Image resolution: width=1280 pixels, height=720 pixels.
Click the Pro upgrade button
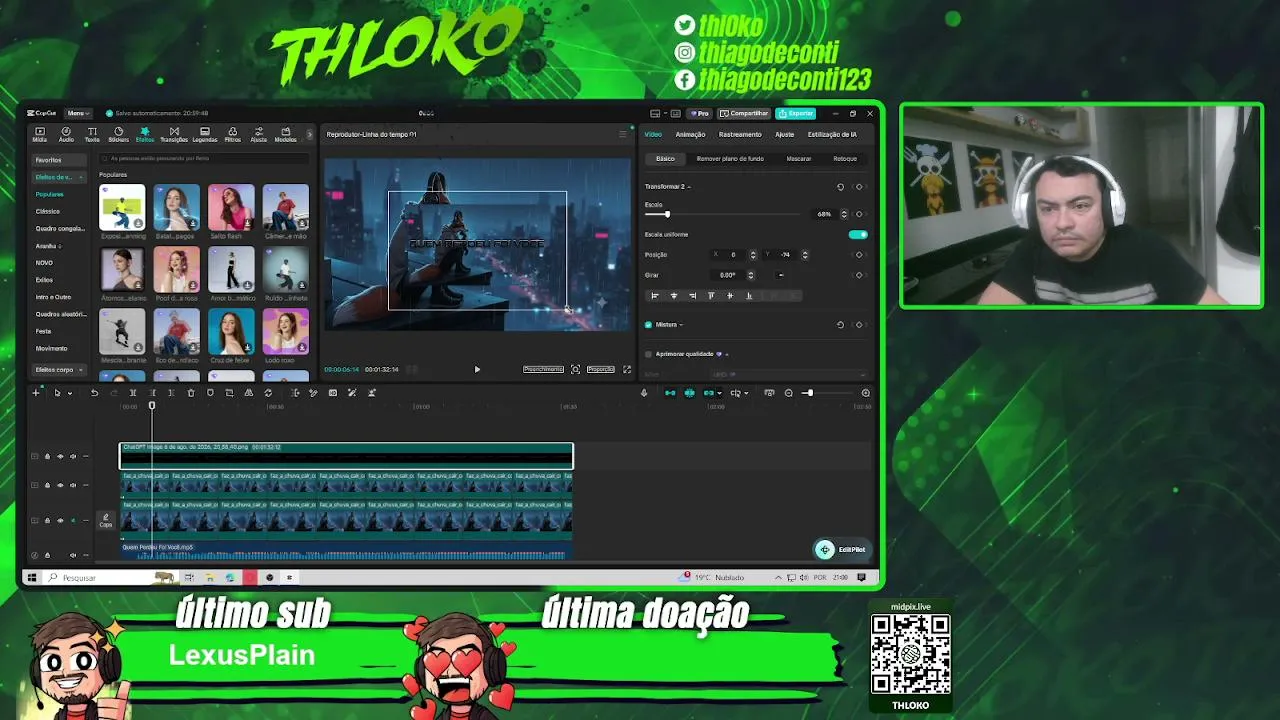point(700,113)
